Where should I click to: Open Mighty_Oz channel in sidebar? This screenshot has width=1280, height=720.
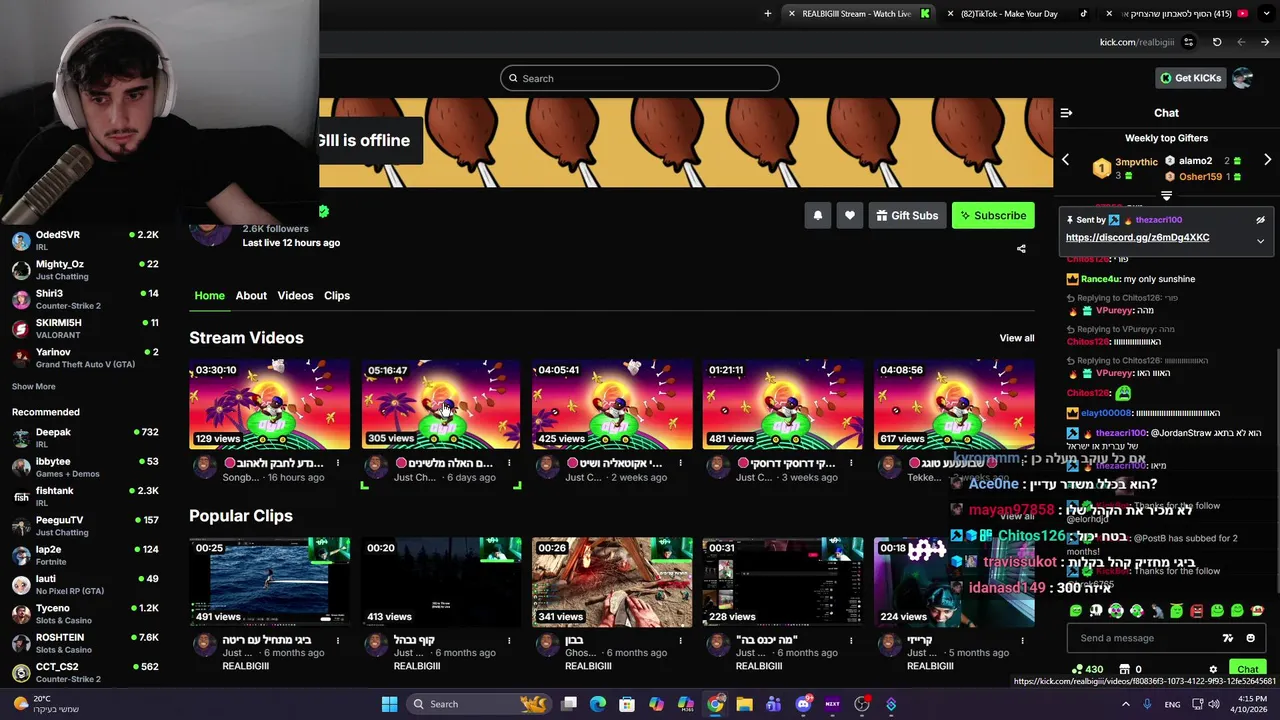pyautogui.click(x=85, y=270)
